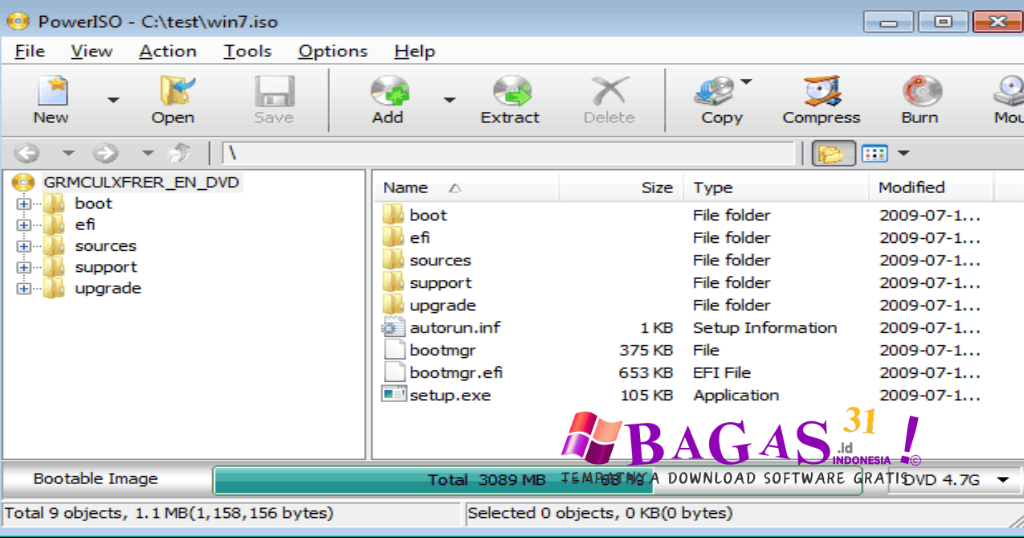Open the Options menu

(x=332, y=52)
